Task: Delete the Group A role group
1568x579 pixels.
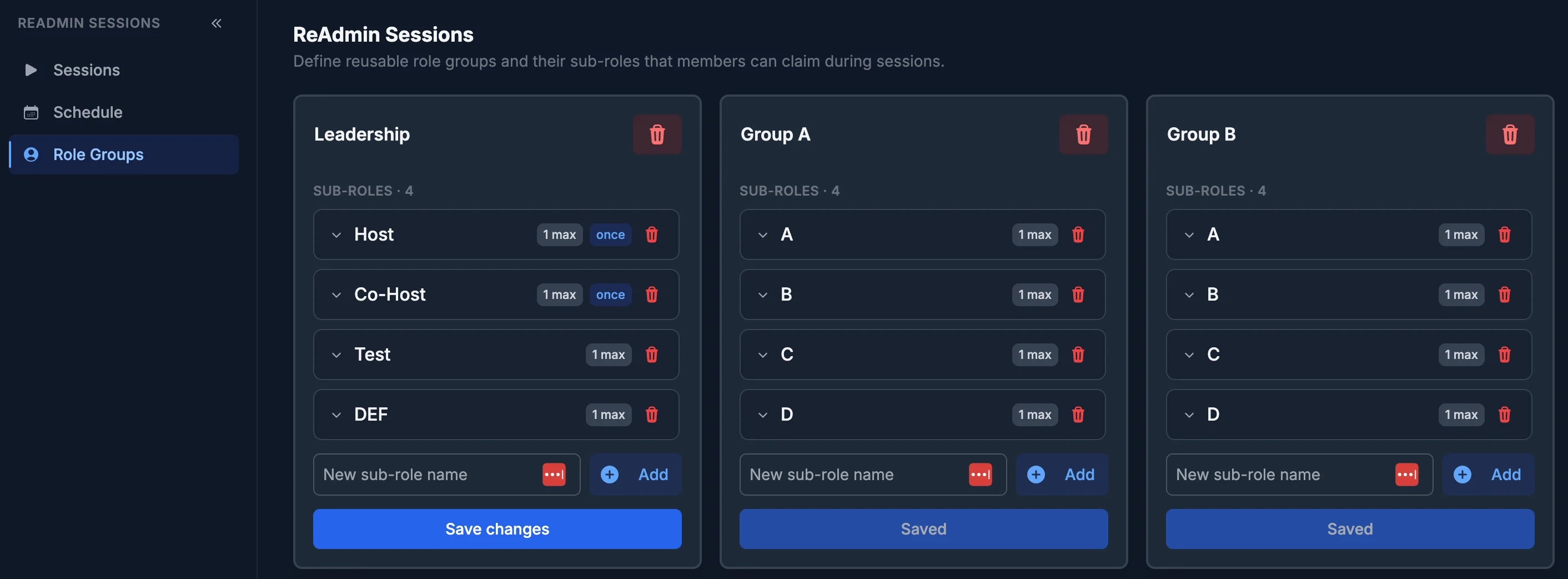Action: click(1083, 134)
